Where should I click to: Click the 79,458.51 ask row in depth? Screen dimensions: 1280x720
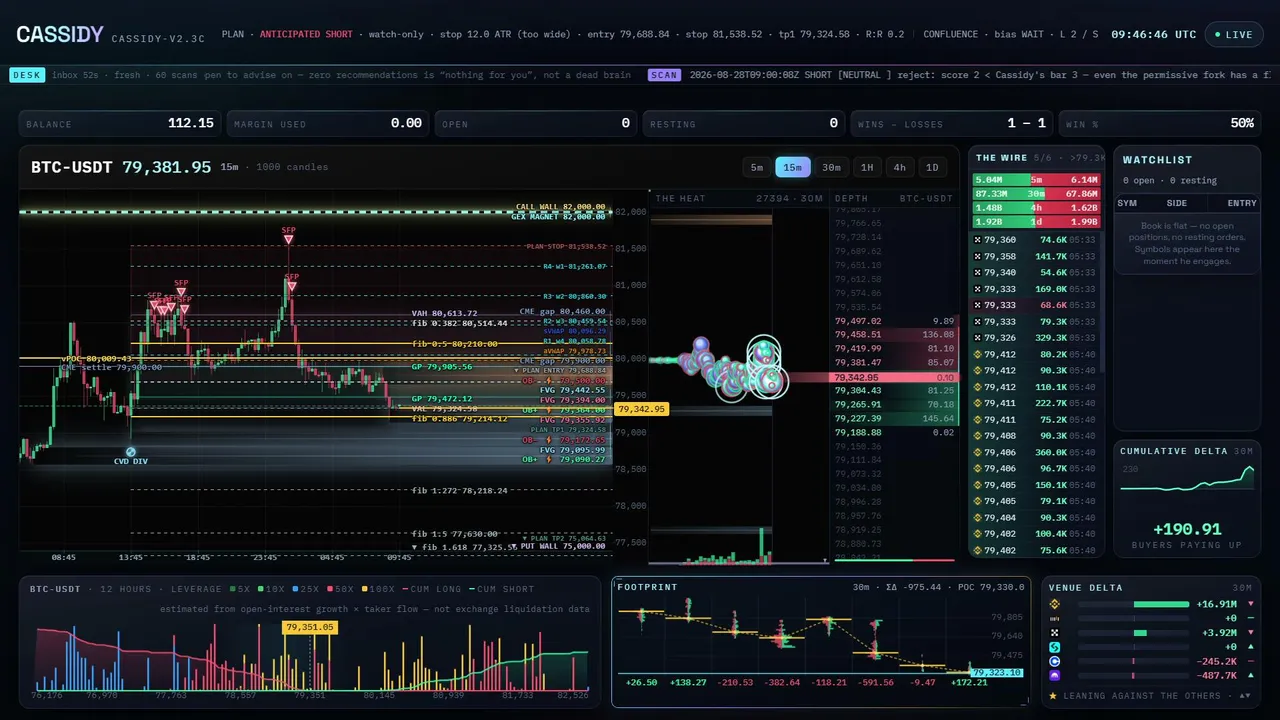895,335
